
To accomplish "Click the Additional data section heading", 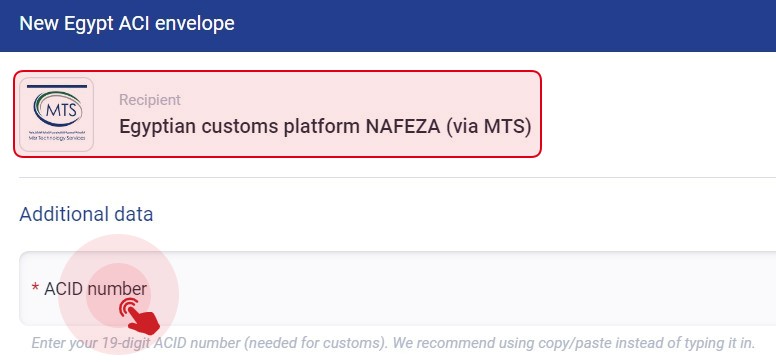I will click(86, 214).
